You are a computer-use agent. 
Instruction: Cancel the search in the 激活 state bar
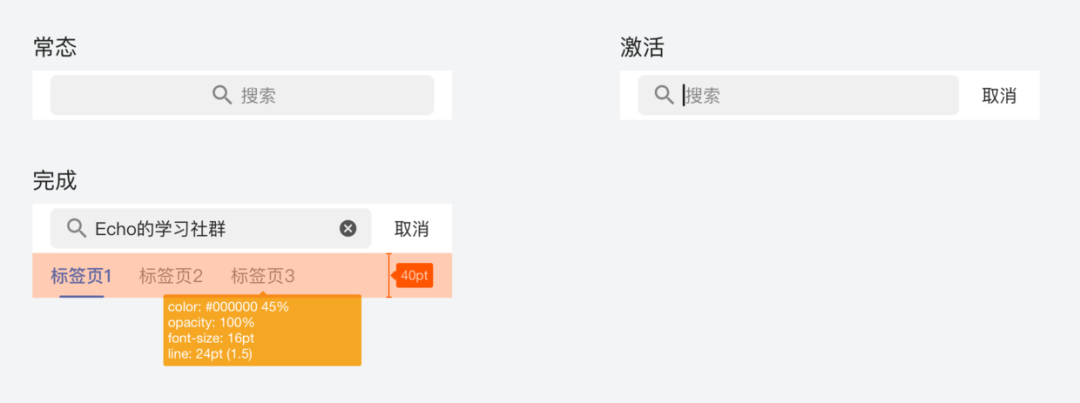[x=999, y=96]
